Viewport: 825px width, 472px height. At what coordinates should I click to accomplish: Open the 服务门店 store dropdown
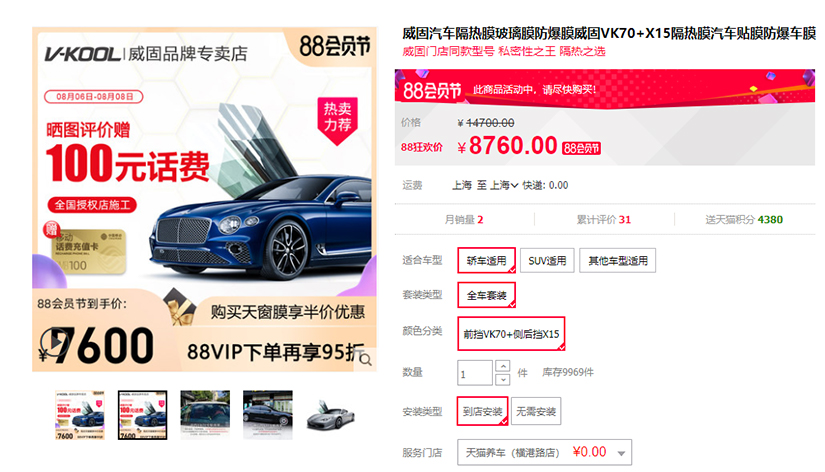coord(545,453)
